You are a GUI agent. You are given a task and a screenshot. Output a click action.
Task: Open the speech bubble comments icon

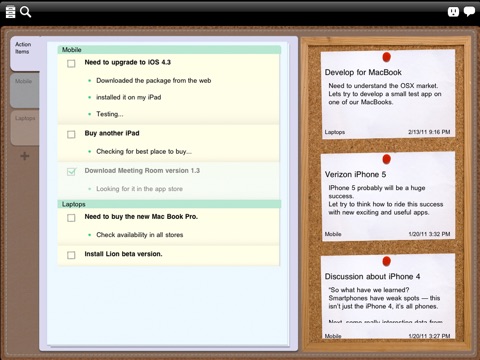[469, 11]
